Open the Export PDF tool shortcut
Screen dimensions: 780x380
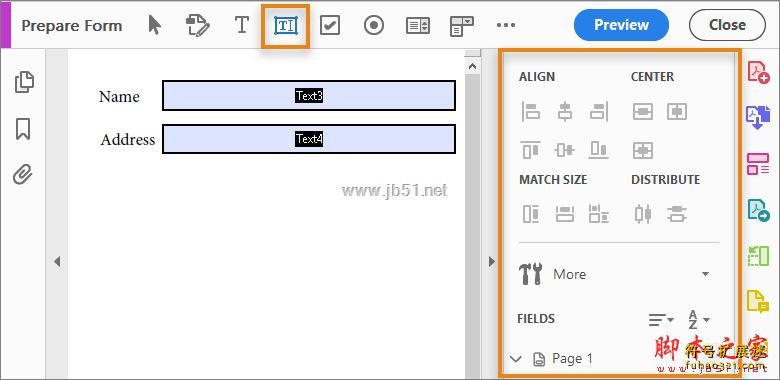758,117
